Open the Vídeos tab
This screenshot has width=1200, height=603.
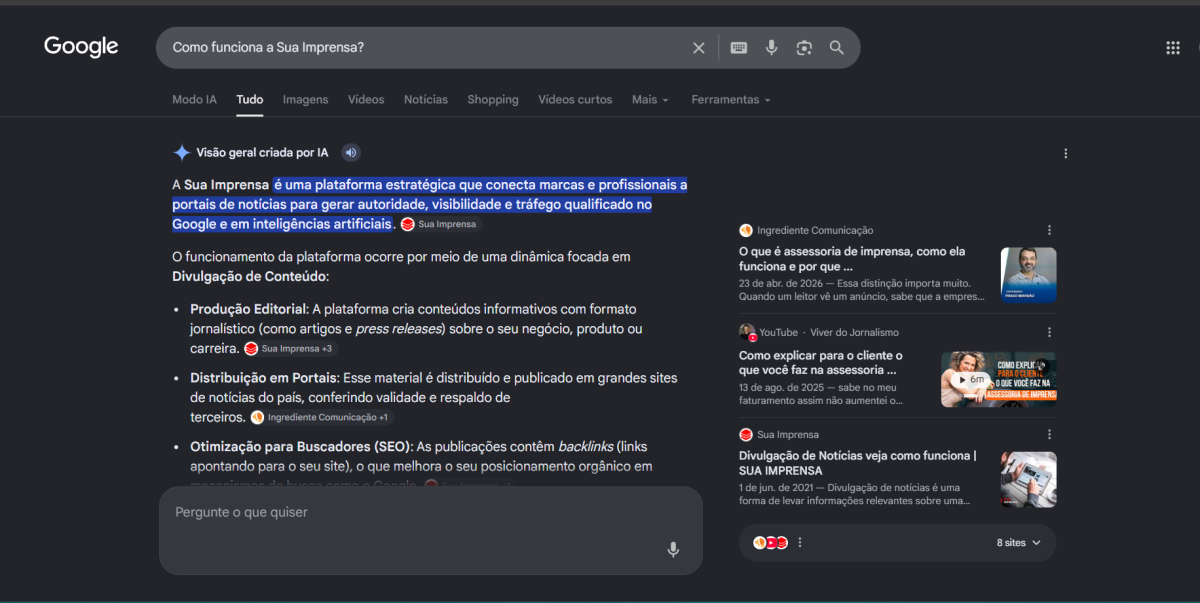coord(366,100)
